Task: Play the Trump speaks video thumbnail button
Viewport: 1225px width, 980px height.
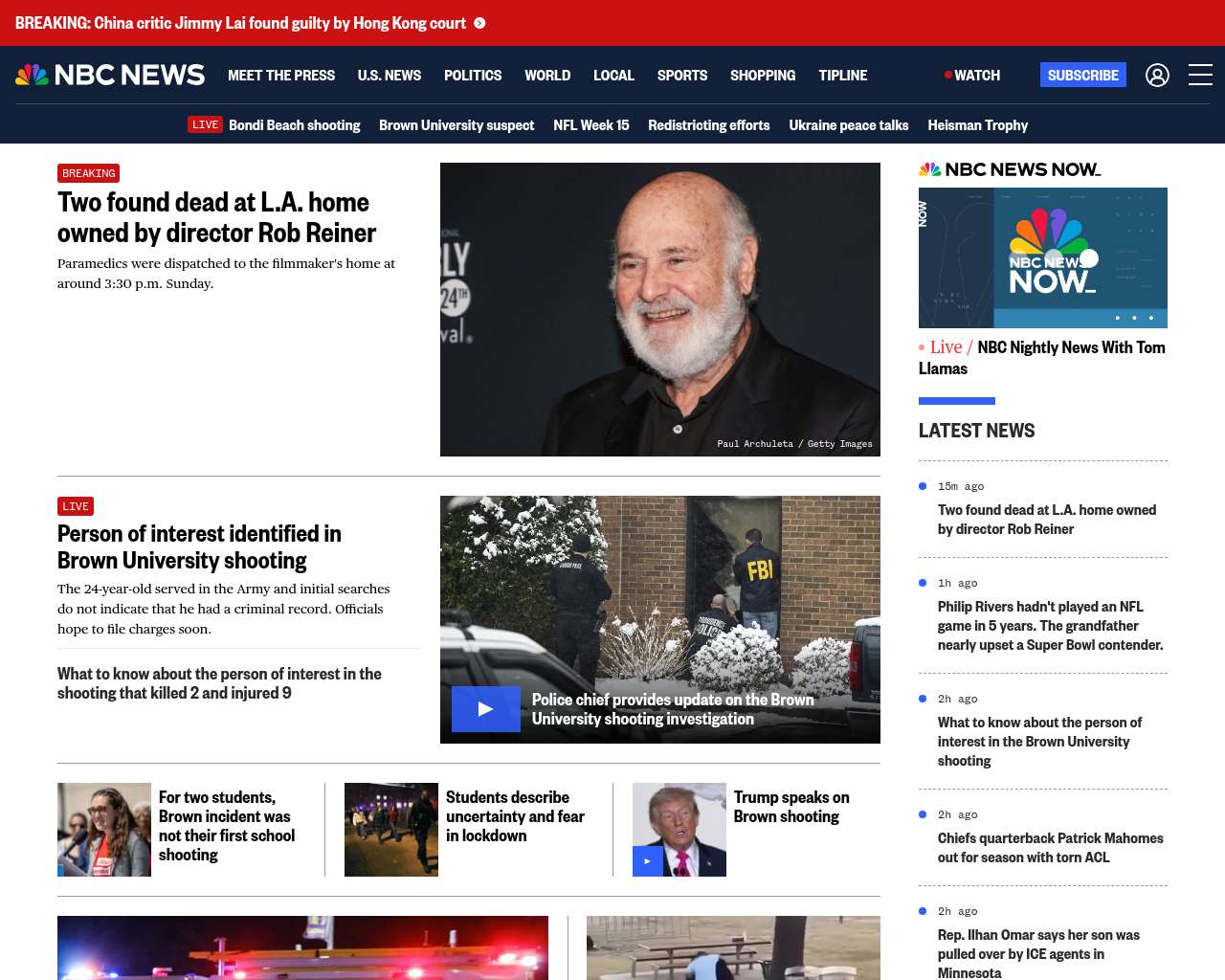Action: (647, 861)
